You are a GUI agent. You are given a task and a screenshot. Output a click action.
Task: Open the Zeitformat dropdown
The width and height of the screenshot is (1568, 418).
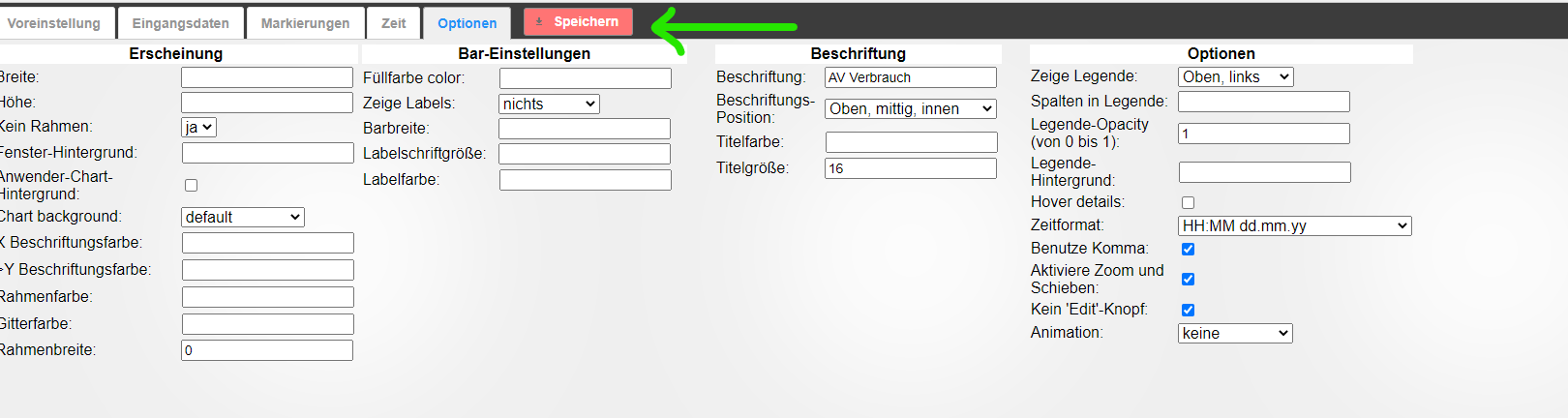1295,225
